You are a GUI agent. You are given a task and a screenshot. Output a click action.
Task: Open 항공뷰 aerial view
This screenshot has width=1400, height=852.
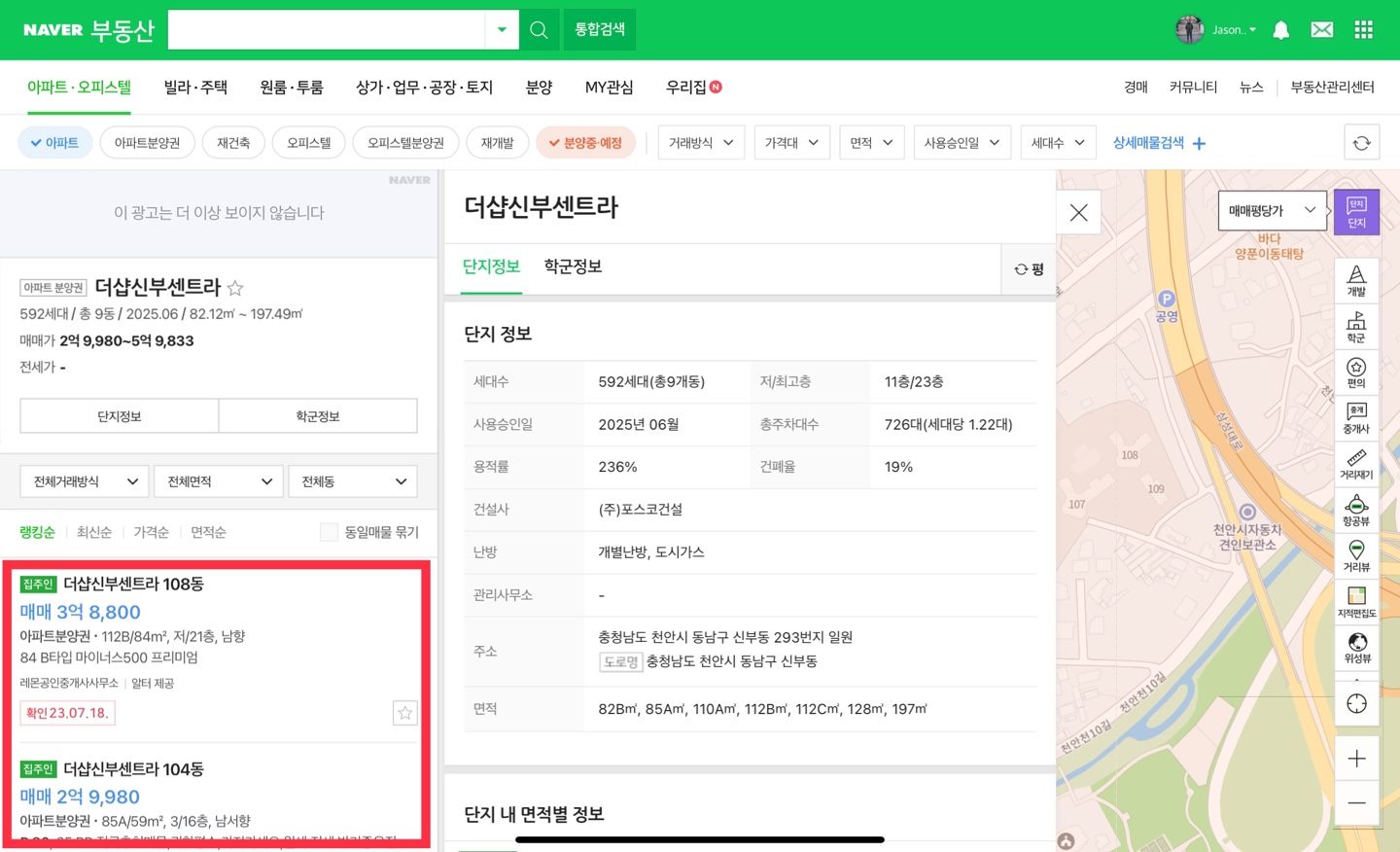(1356, 511)
